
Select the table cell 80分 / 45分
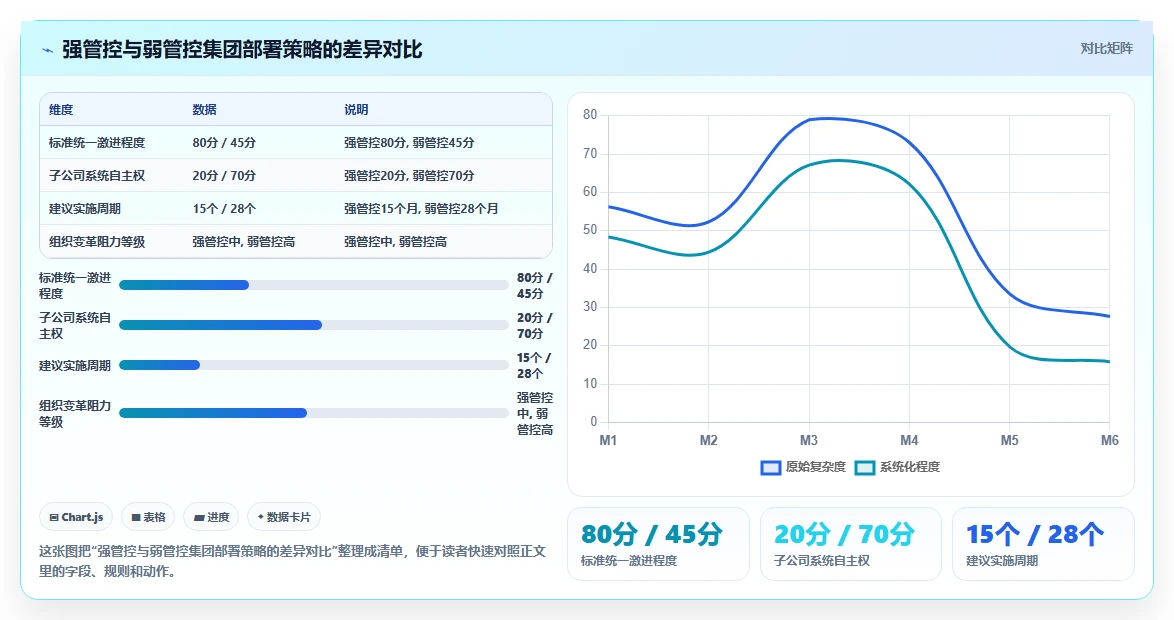[x=224, y=142]
